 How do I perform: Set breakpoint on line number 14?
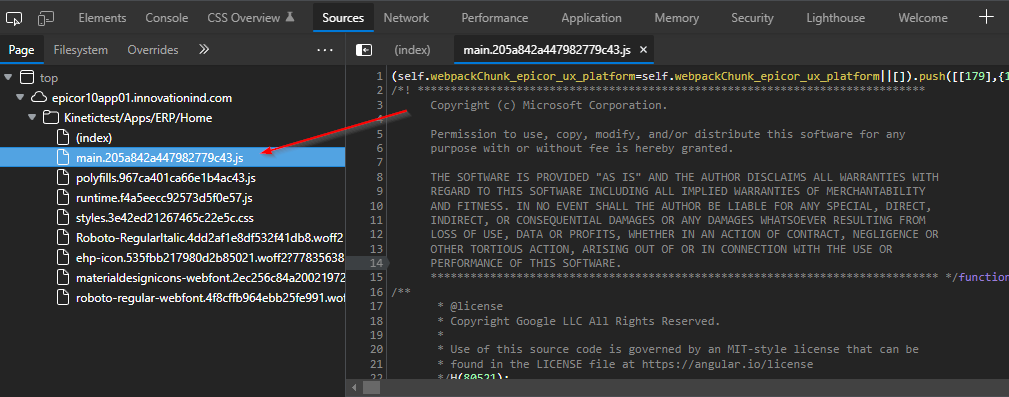coord(377,263)
